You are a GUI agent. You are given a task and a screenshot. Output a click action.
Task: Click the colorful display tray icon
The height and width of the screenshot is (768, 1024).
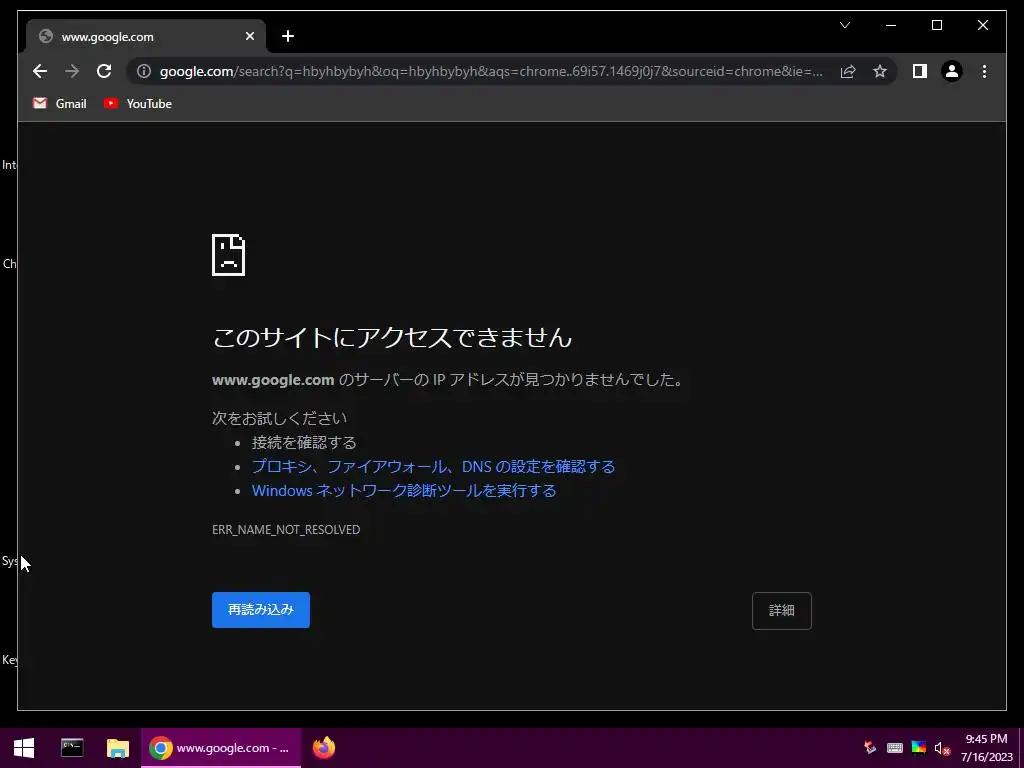tap(919, 748)
